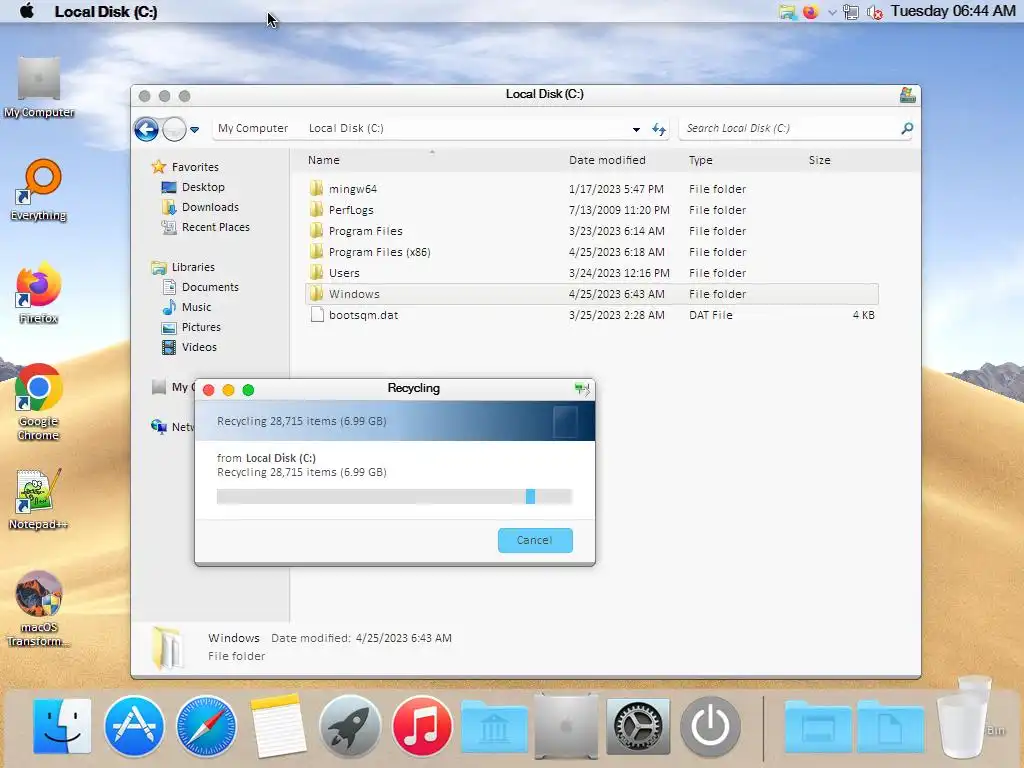Click My Computer in address breadcrumb
The width and height of the screenshot is (1024, 768).
pyautogui.click(x=253, y=128)
